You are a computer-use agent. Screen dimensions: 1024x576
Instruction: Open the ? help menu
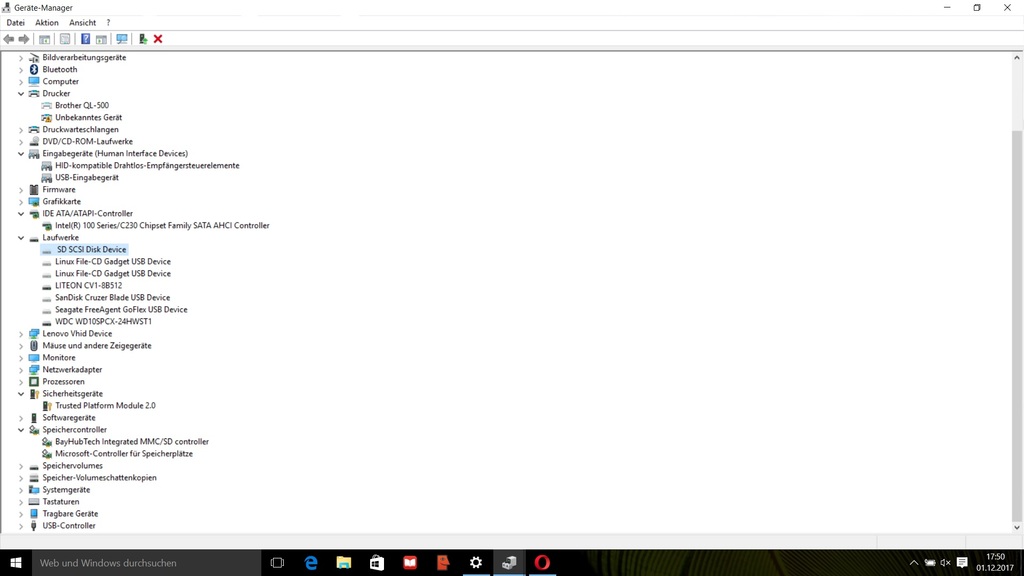pyautogui.click(x=108, y=22)
